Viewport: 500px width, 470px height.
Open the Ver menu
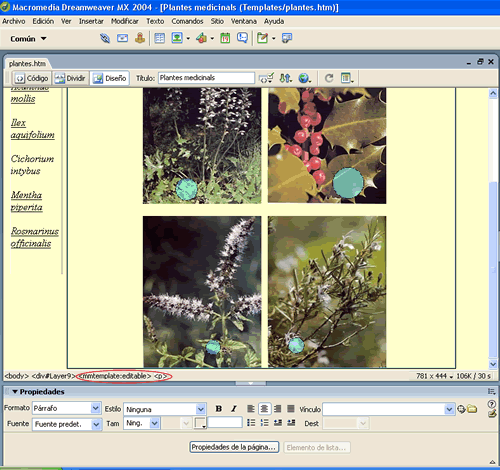point(66,21)
